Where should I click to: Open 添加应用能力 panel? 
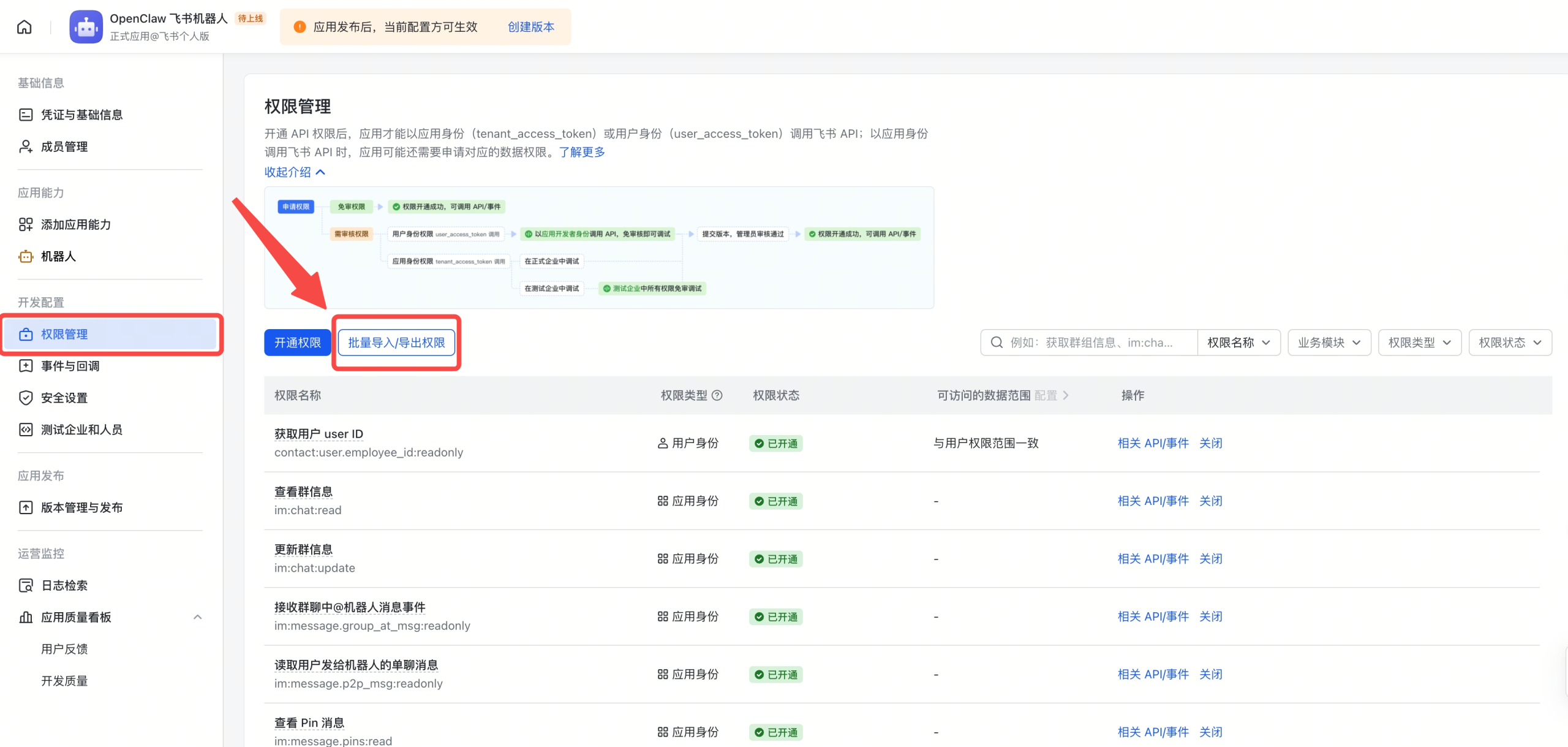[x=76, y=224]
